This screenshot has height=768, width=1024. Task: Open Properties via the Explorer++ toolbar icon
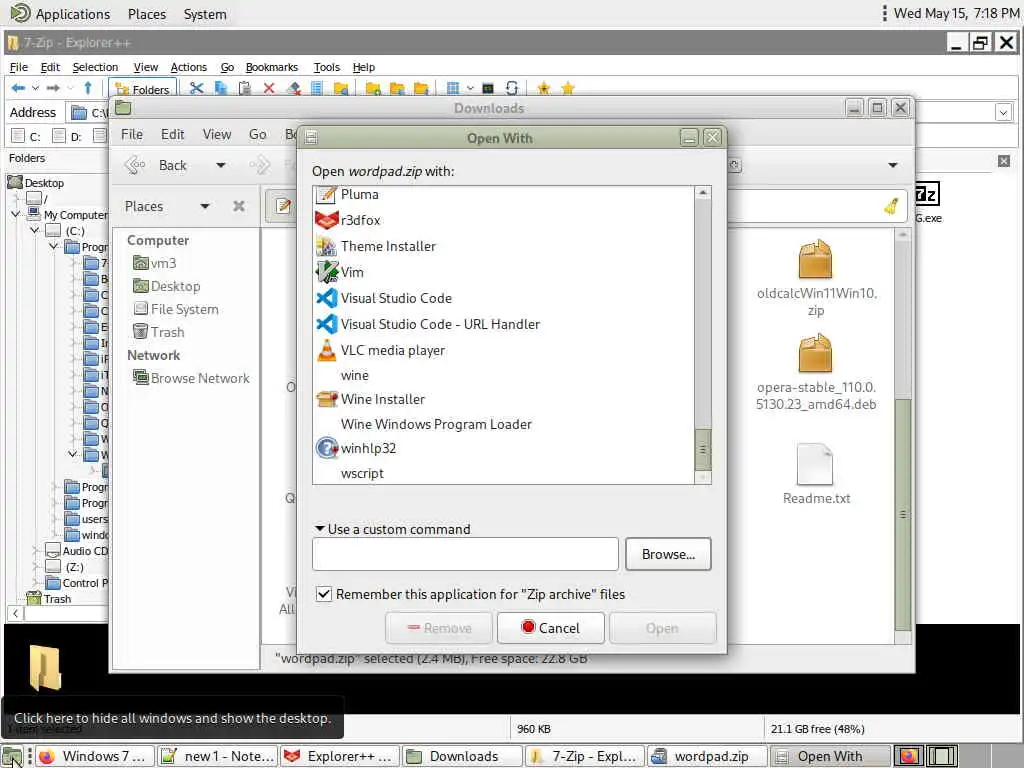pyautogui.click(x=317, y=88)
